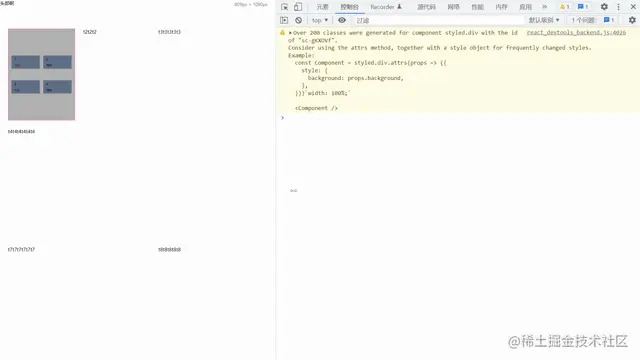Expand the warning message disclosure triangle
The height and width of the screenshot is (360, 640).
coord(290,33)
